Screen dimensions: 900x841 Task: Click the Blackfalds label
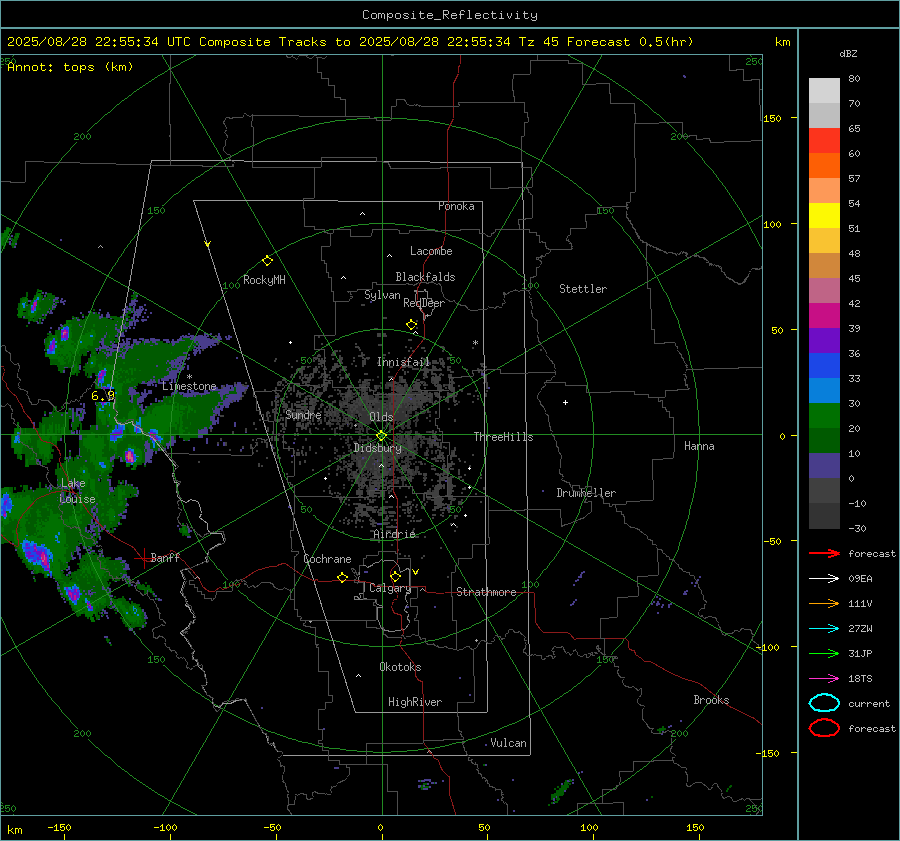click(425, 277)
